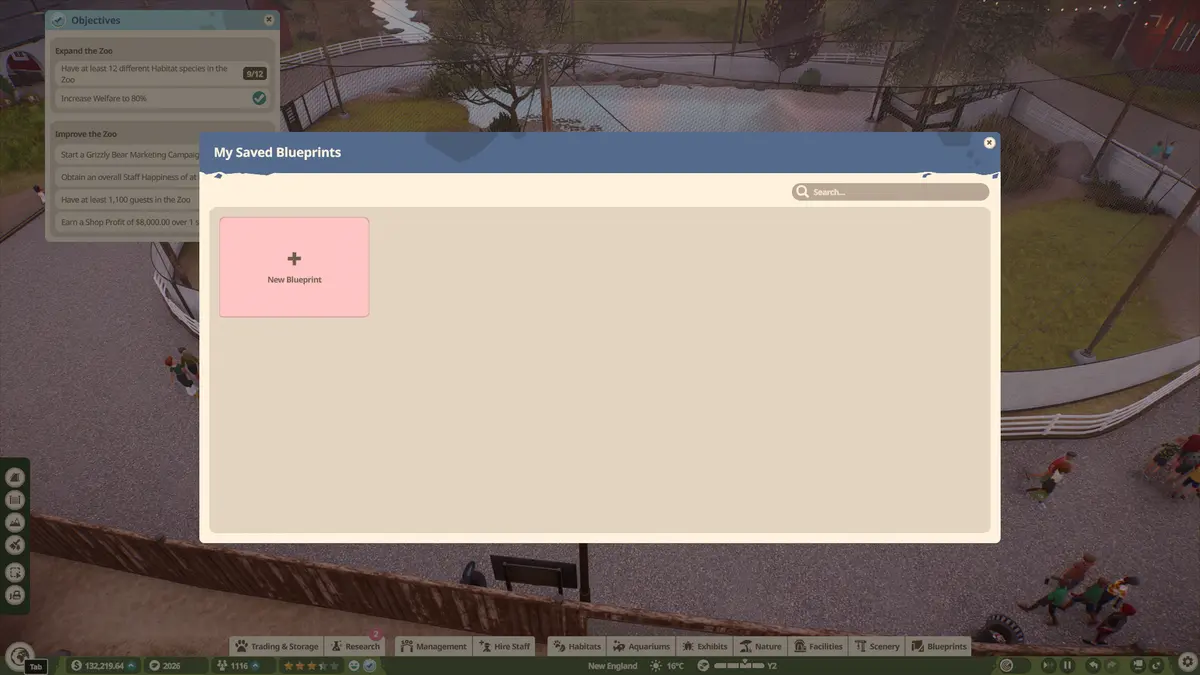Open the zoo star rating

click(x=312, y=666)
